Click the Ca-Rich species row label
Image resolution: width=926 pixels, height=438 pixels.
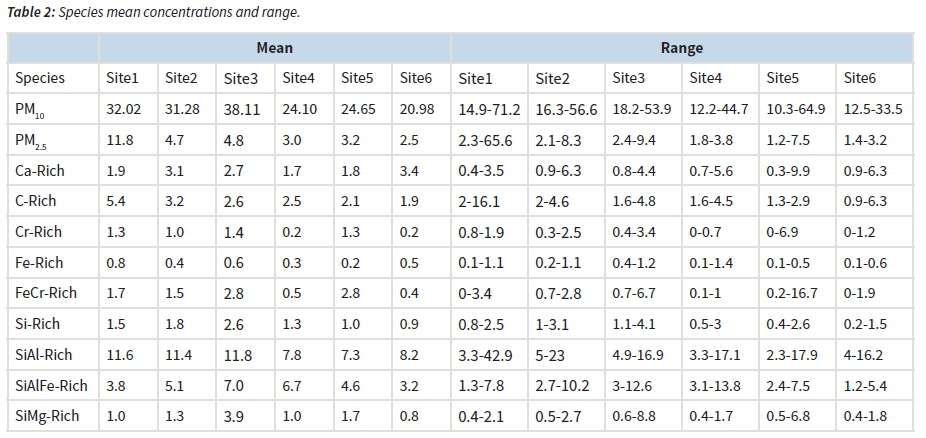(39, 171)
